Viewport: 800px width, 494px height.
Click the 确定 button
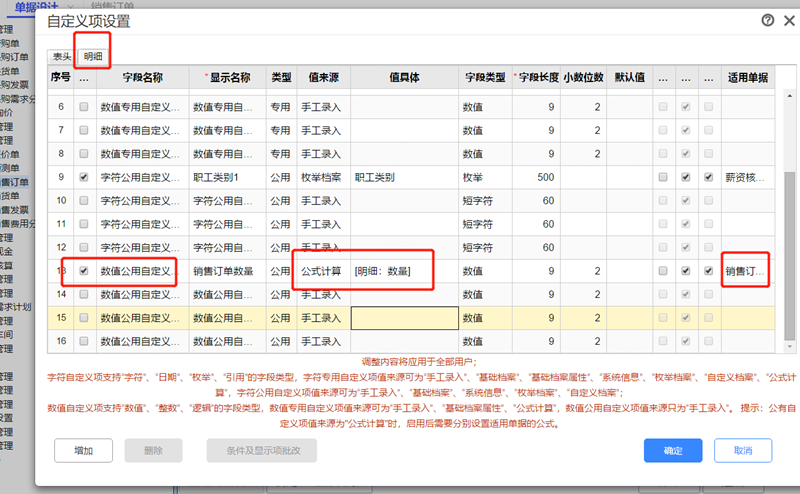[673, 451]
